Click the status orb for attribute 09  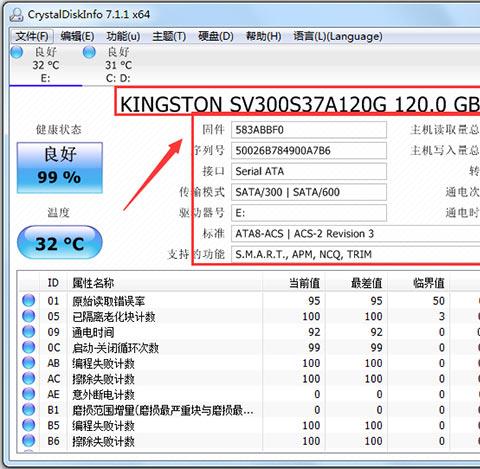(x=29, y=332)
